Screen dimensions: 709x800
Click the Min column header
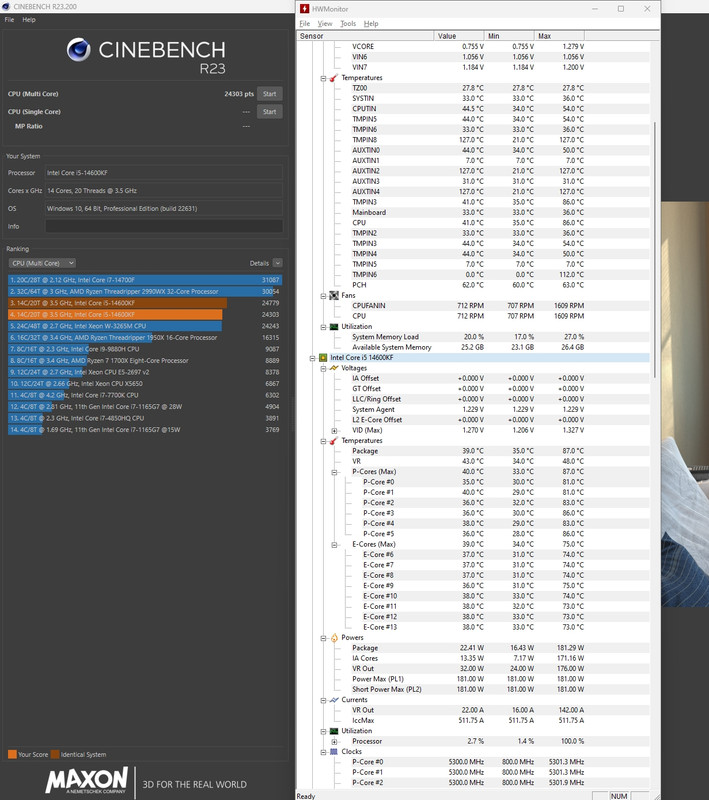509,36
